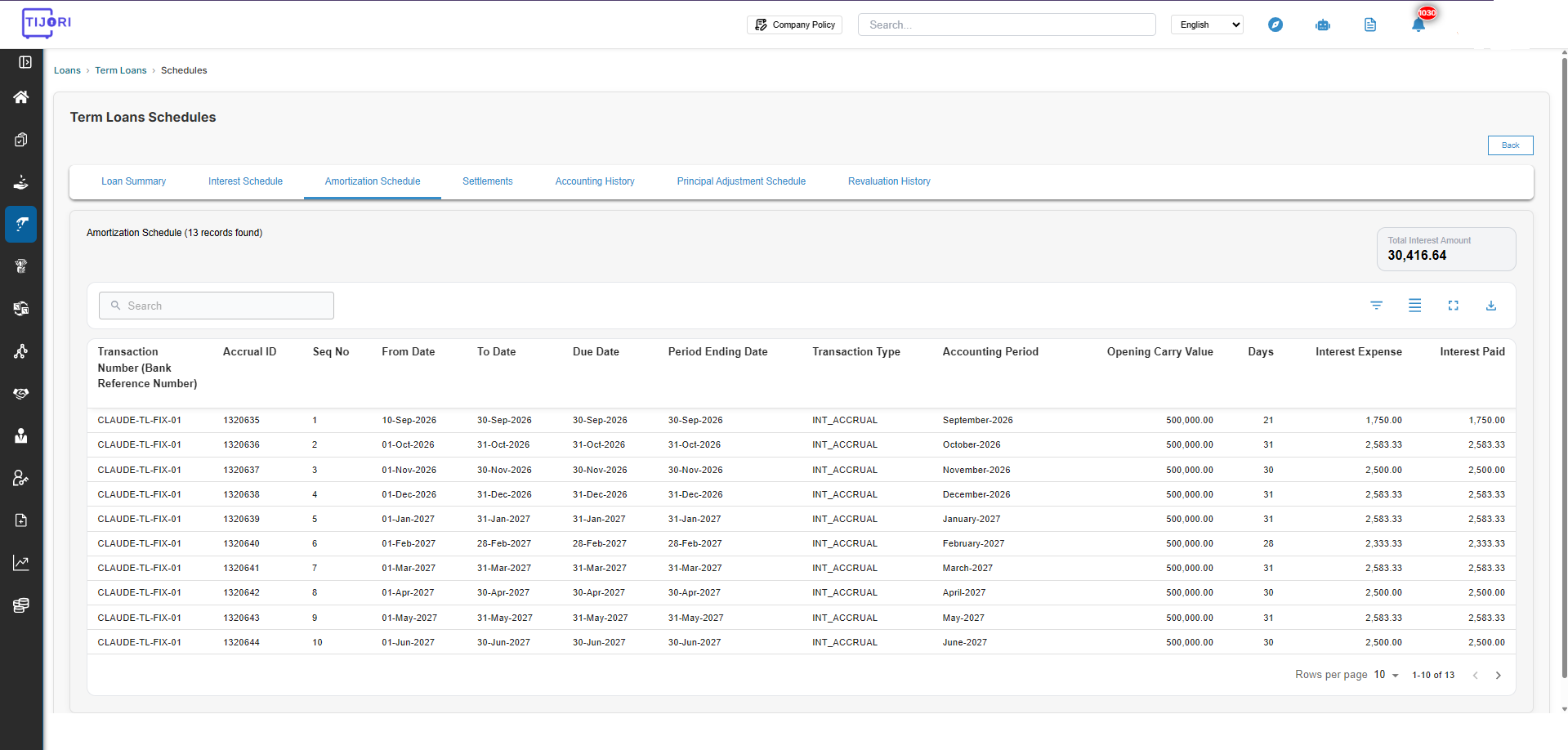Open Company Policy button
Image resolution: width=1568 pixels, height=750 pixels.
(x=794, y=25)
